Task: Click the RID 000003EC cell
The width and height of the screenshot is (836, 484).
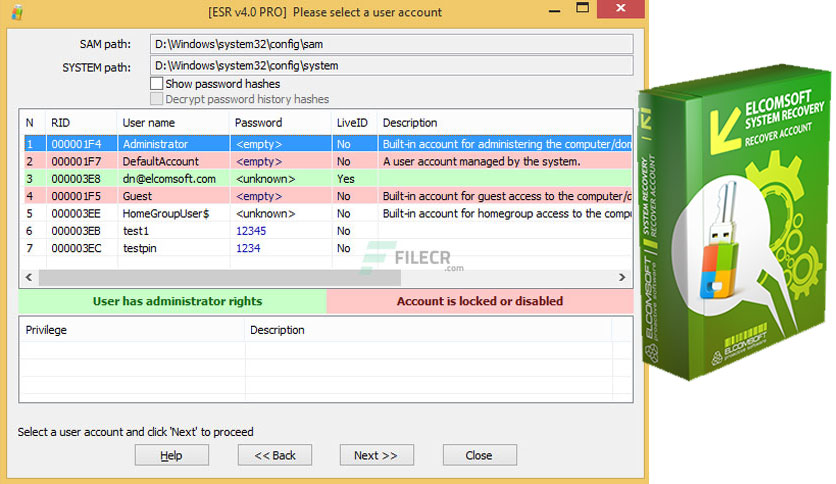Action: coord(76,248)
